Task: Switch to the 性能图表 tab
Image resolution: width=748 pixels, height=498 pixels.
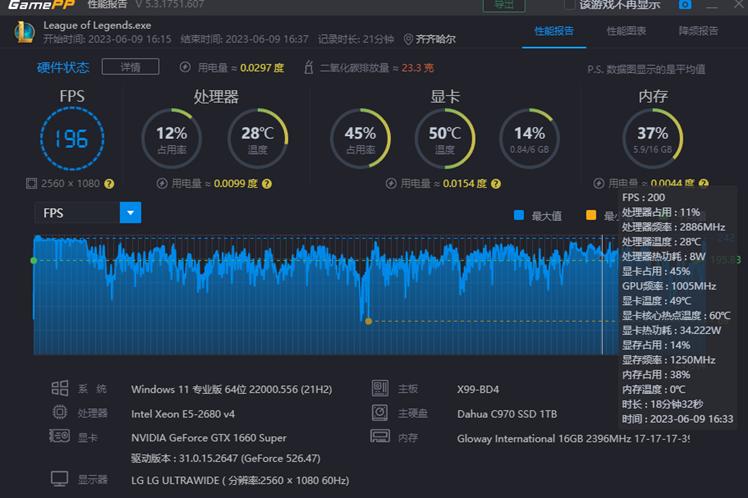Action: click(x=626, y=31)
